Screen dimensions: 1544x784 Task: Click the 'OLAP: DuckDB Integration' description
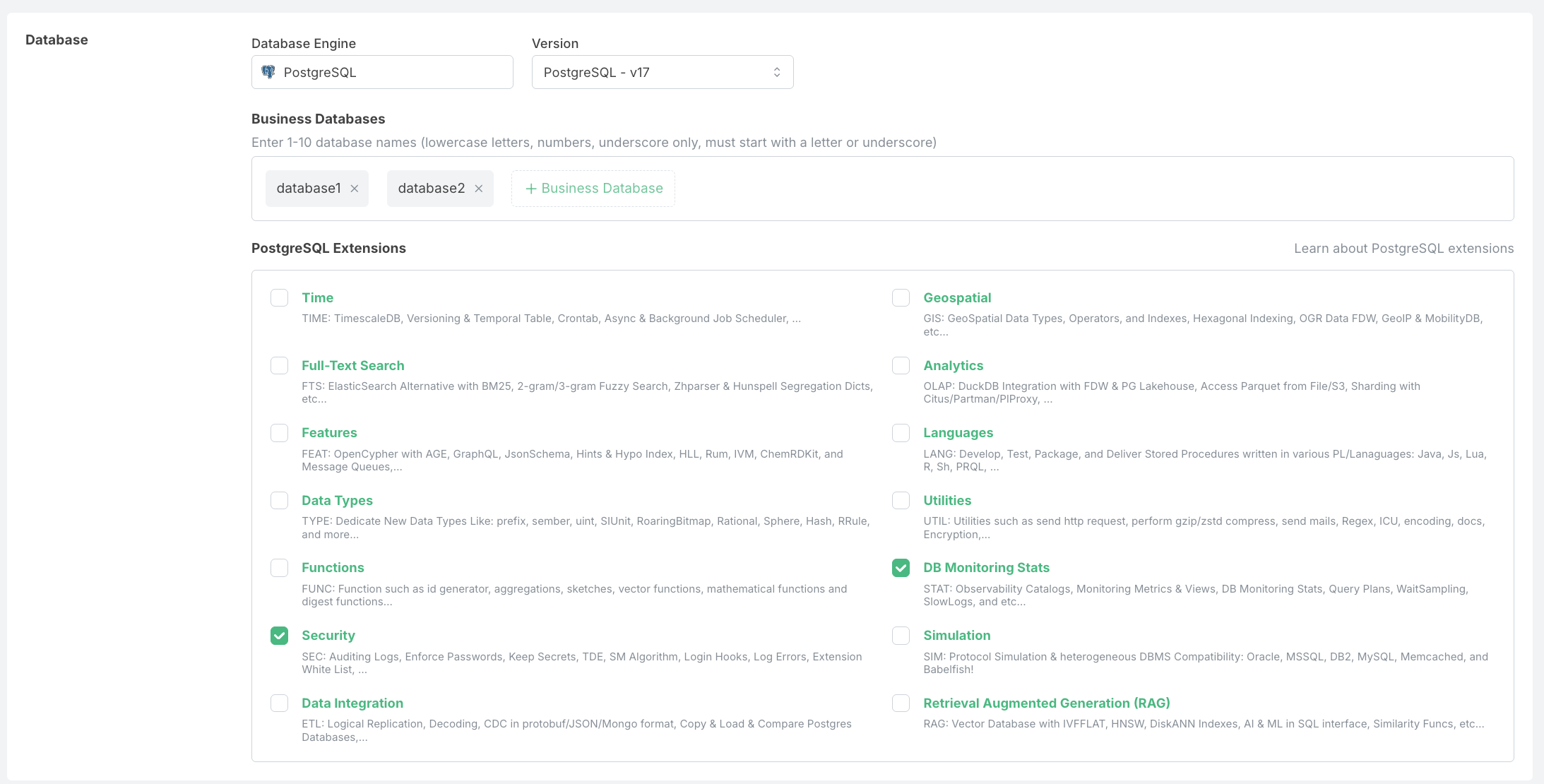pos(1172,393)
